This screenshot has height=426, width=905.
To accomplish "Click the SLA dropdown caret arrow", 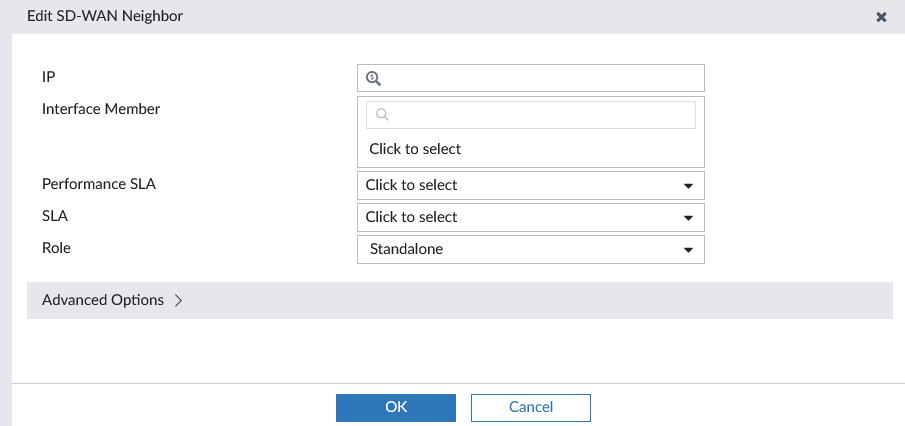I will [688, 218].
